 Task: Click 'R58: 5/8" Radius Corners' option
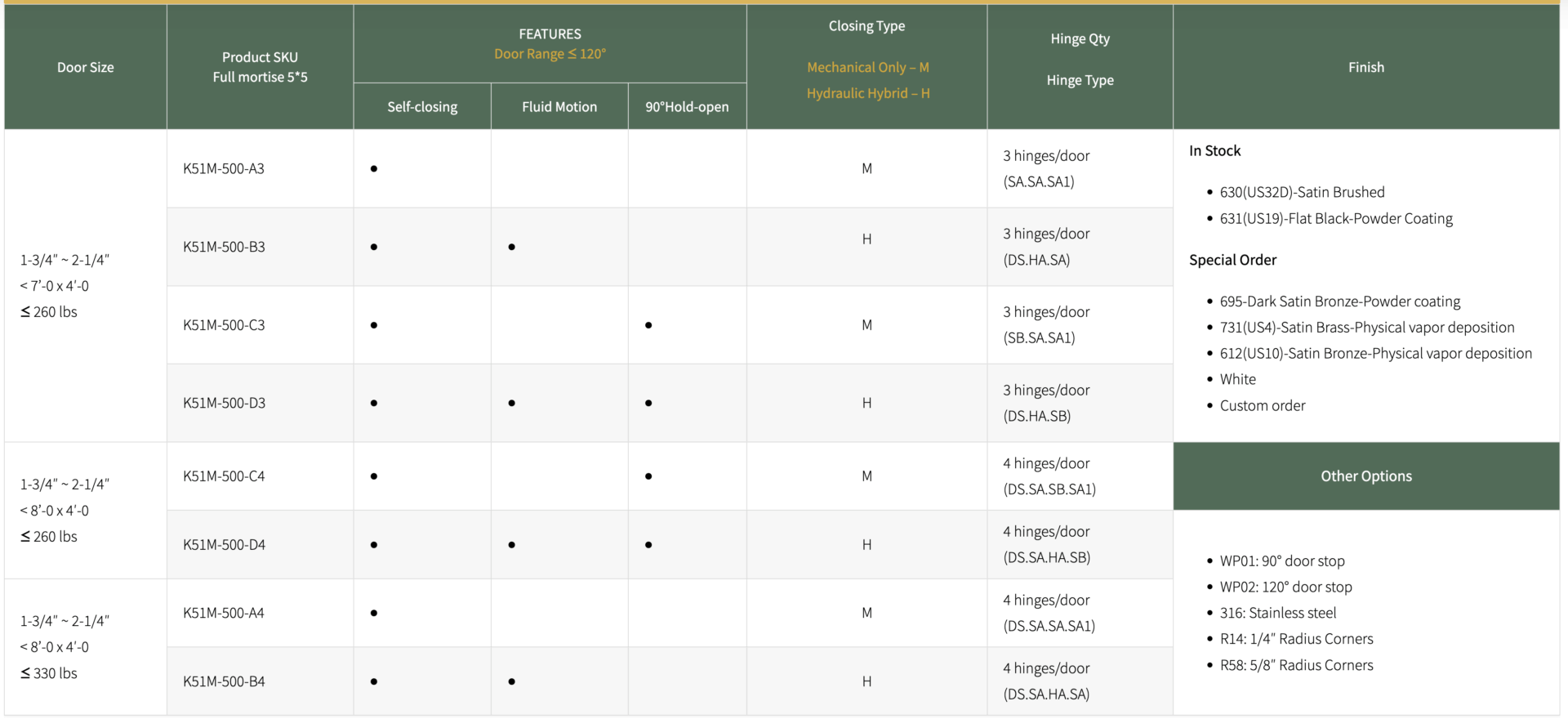pos(1297,665)
